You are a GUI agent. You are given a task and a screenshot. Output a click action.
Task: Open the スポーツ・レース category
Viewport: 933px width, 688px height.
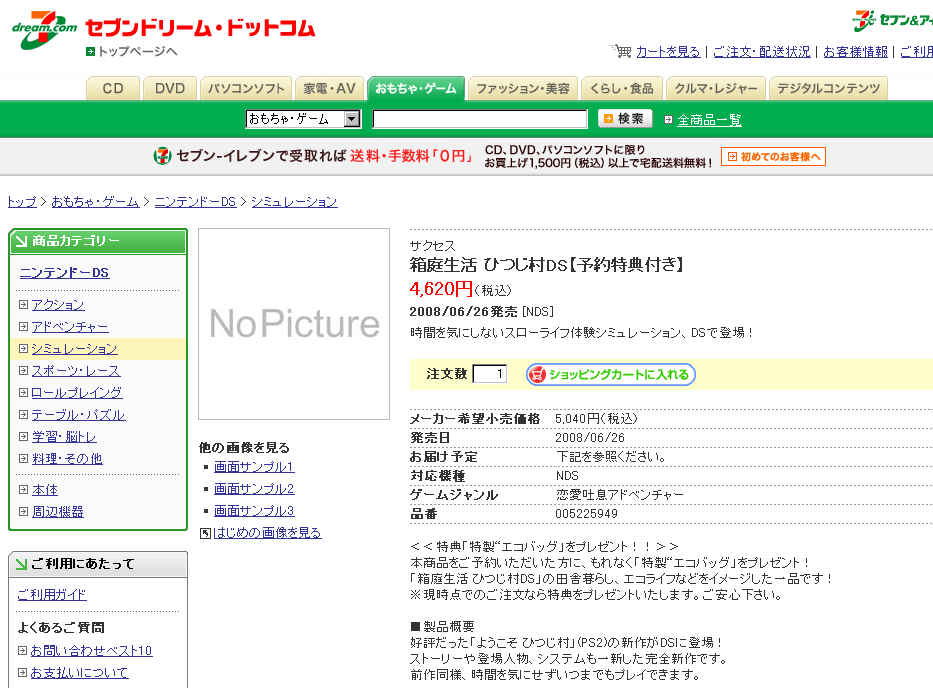[76, 371]
